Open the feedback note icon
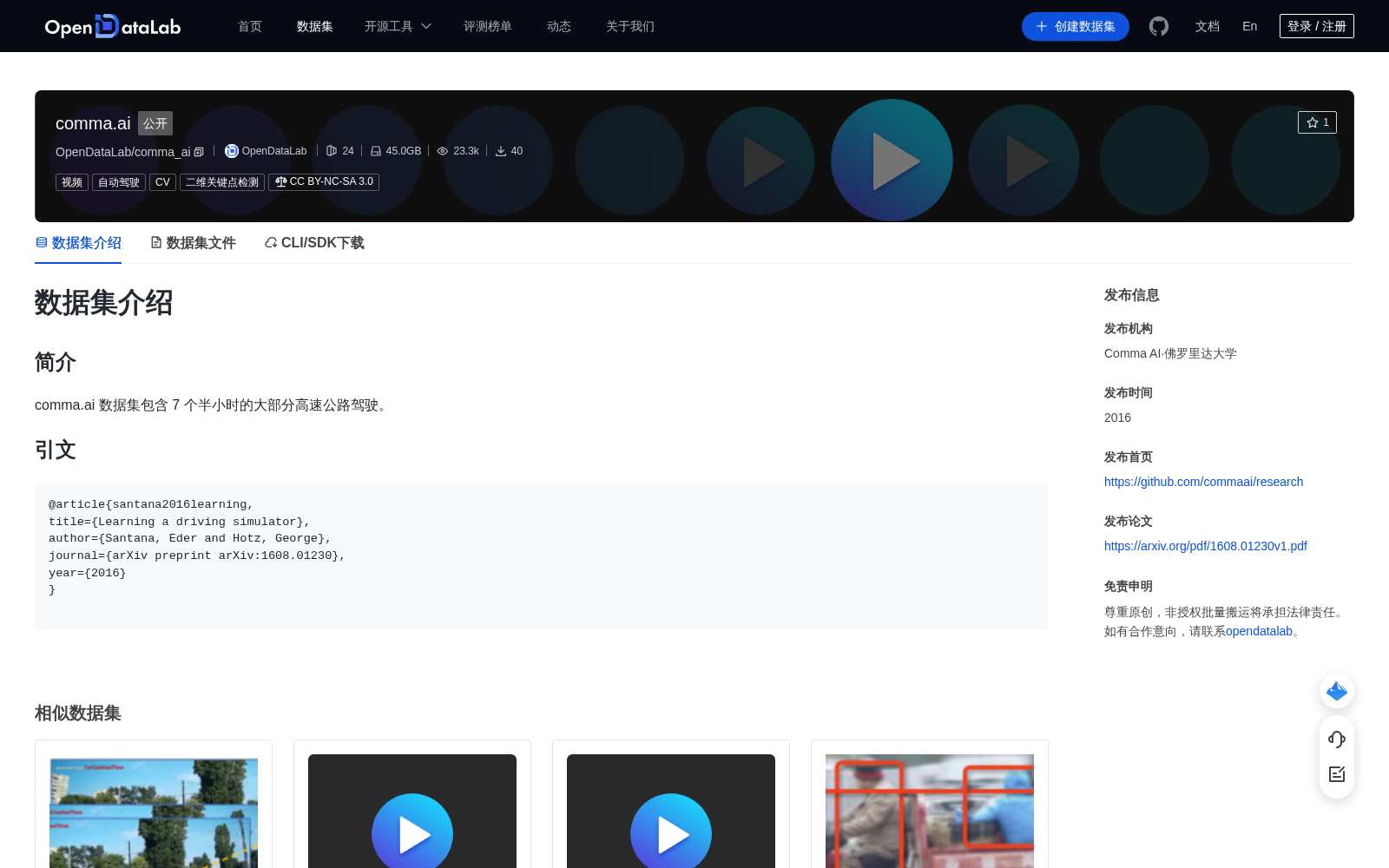The width and height of the screenshot is (1389, 868). click(x=1337, y=774)
